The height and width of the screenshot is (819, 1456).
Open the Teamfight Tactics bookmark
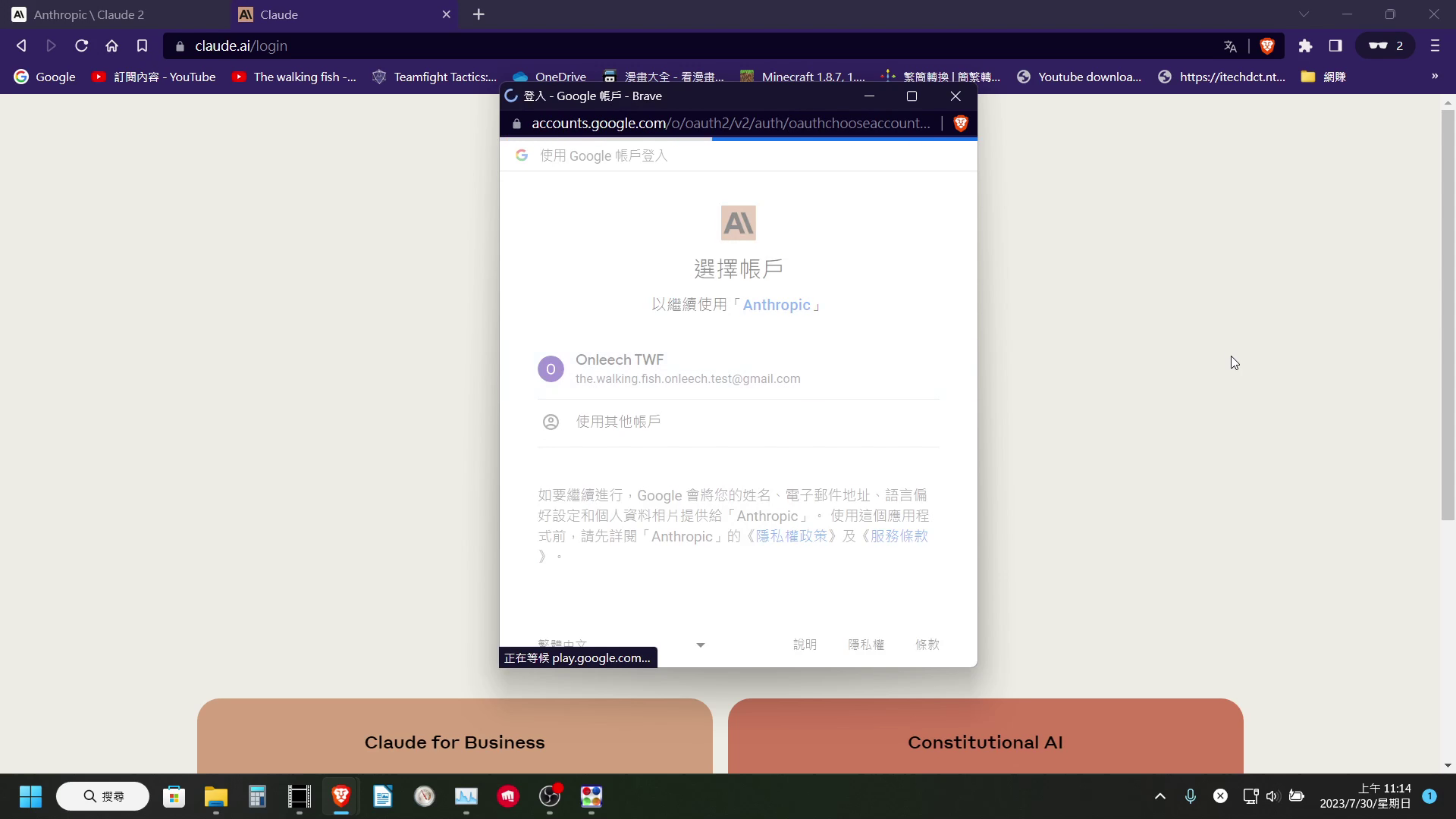point(435,77)
